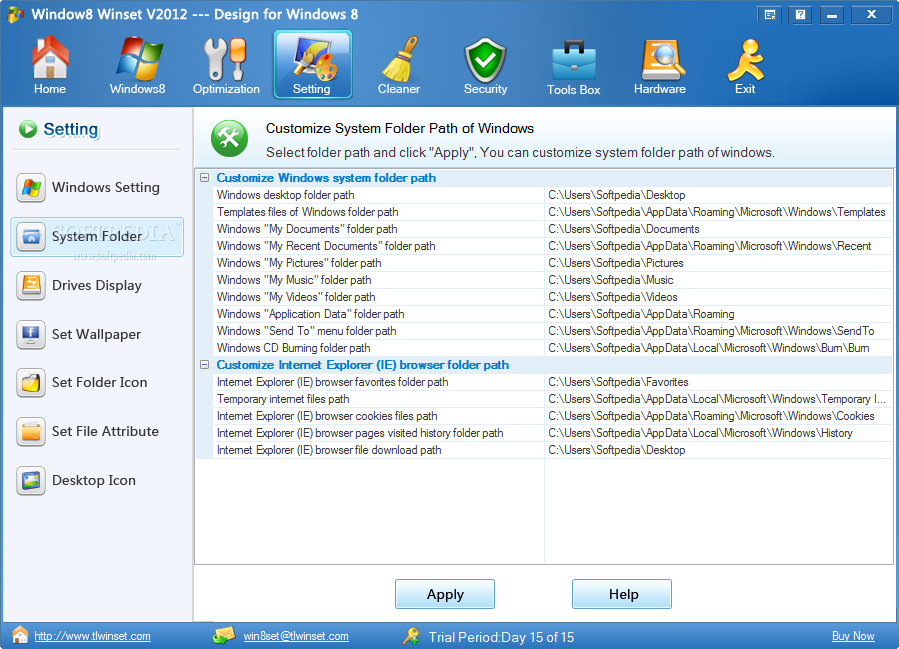Screen dimensions: 899x649
Task: Click the win8set@tlwinset.com email link
Action: (x=296, y=636)
